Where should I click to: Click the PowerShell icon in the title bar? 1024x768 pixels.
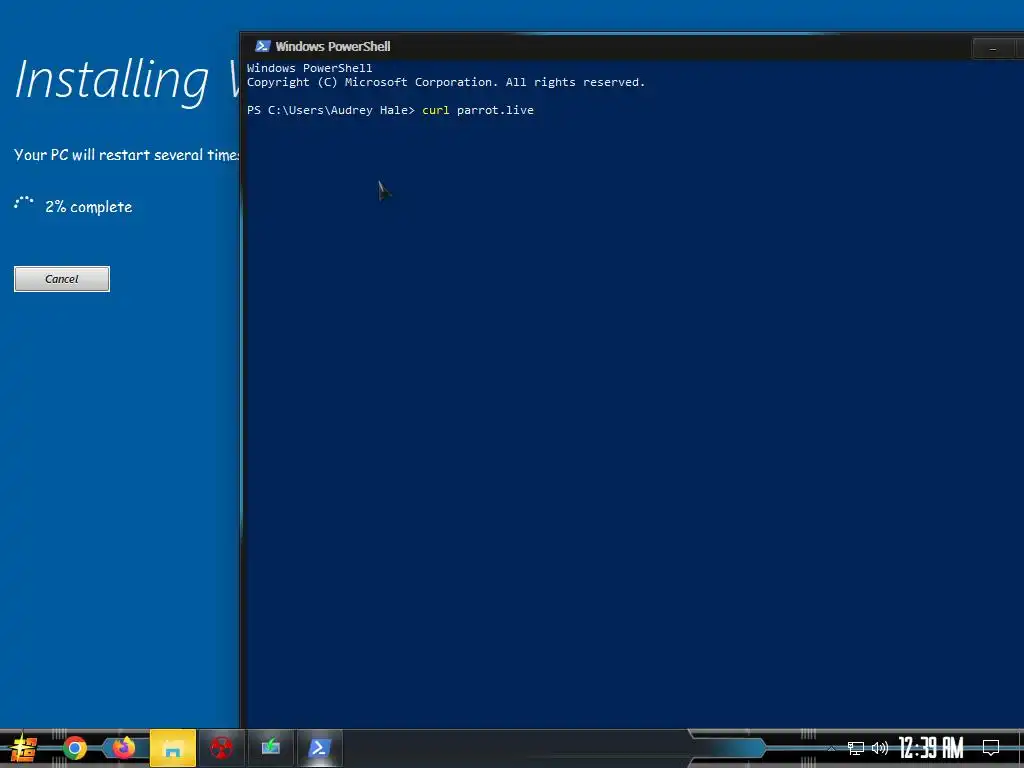[x=263, y=46]
